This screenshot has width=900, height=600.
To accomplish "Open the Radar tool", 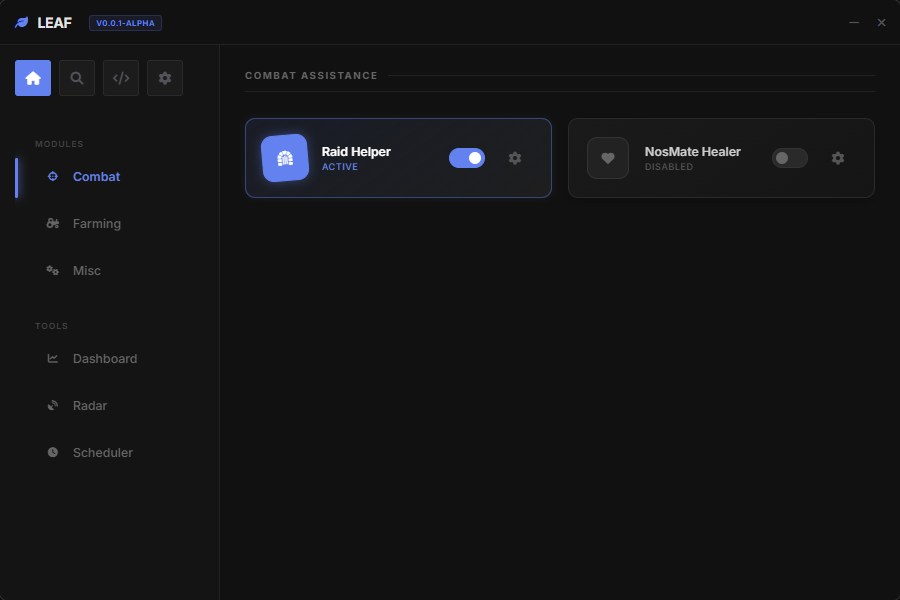I will (109, 406).
